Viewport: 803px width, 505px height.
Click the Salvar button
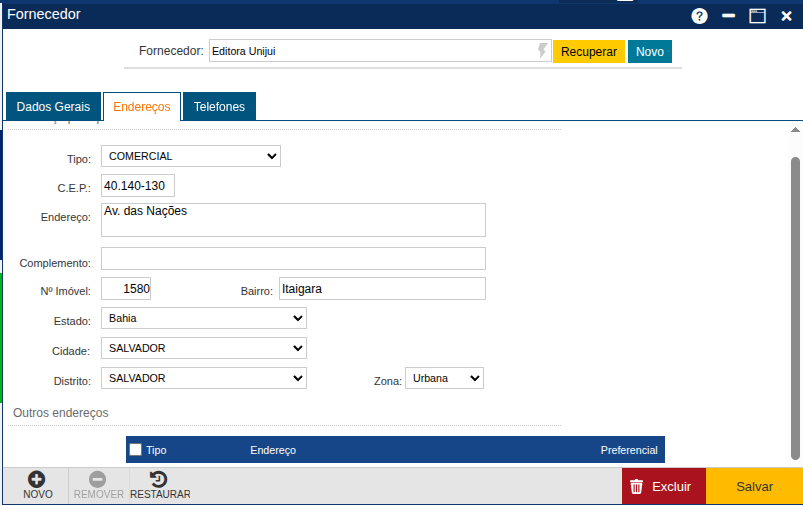pos(754,487)
